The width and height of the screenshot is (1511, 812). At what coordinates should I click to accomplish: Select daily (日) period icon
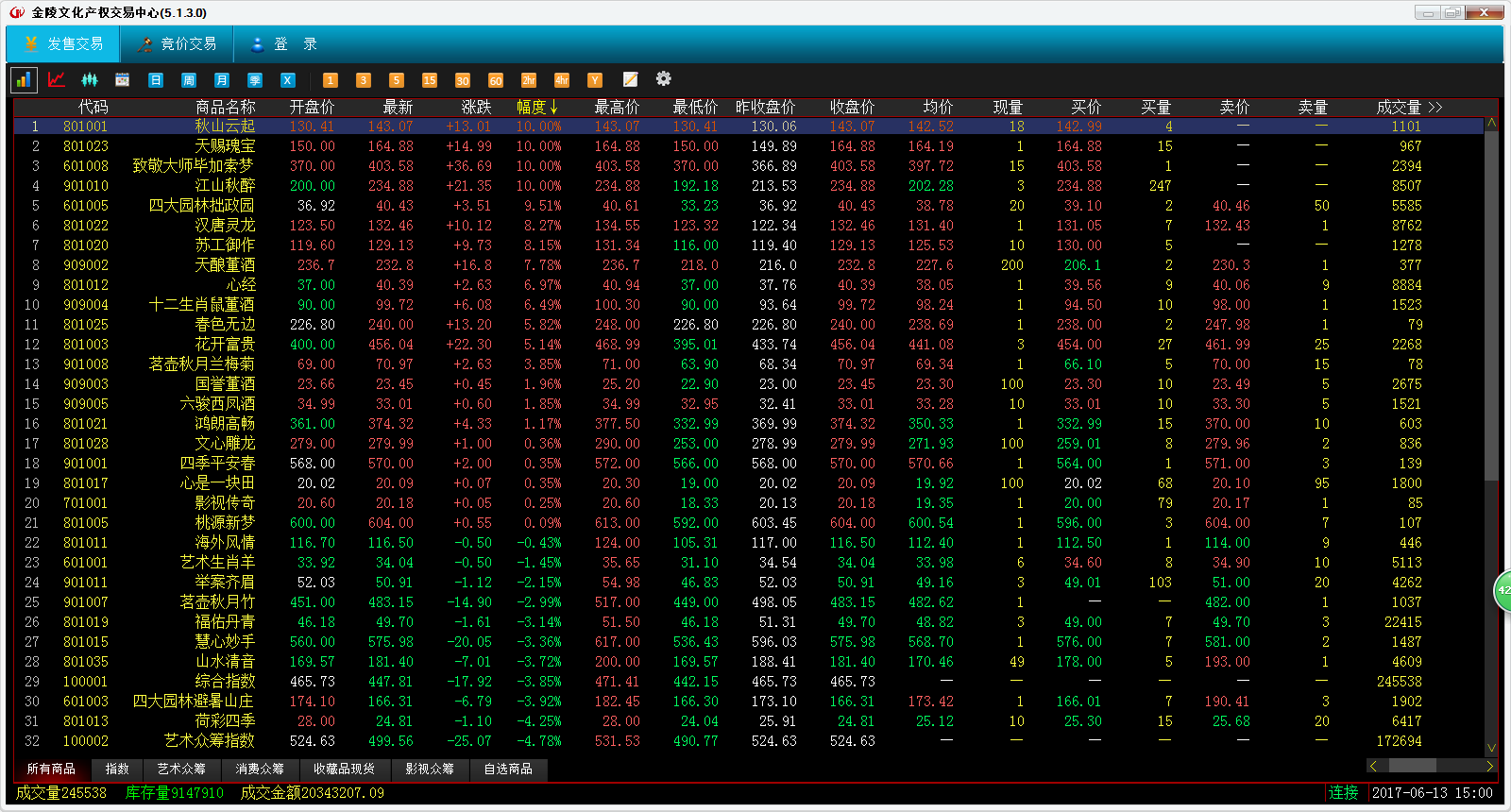tap(156, 80)
